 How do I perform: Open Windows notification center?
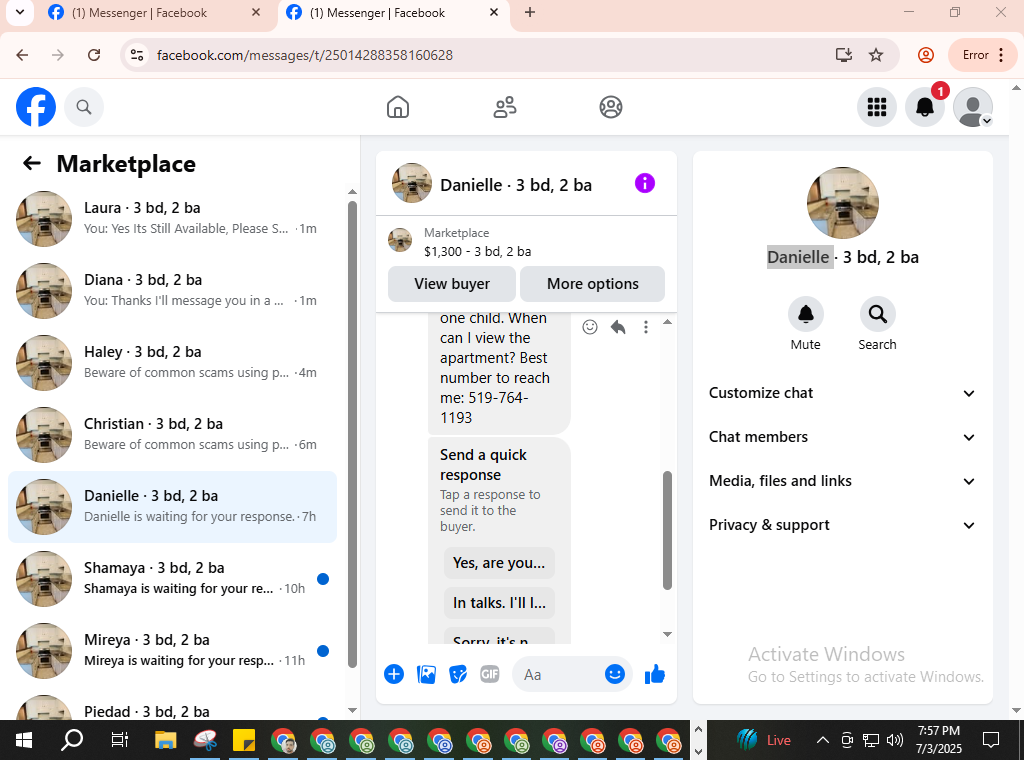[x=991, y=740]
